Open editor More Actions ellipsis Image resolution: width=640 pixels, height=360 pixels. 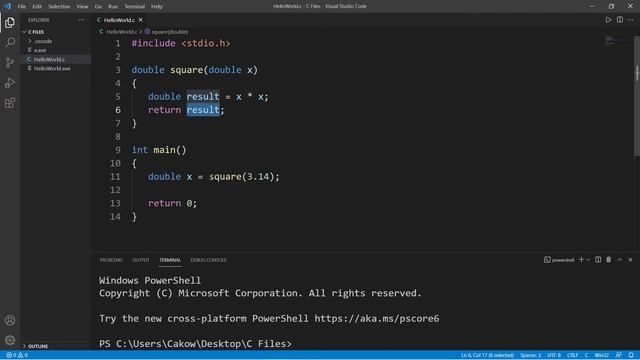[x=631, y=20]
